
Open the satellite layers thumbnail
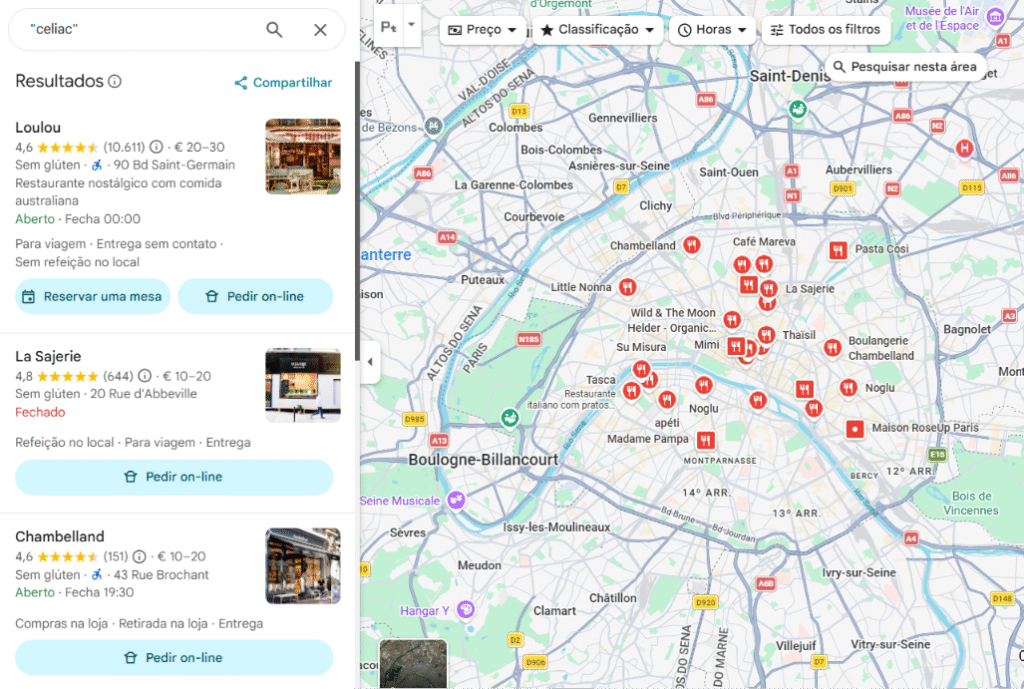pyautogui.click(x=413, y=663)
